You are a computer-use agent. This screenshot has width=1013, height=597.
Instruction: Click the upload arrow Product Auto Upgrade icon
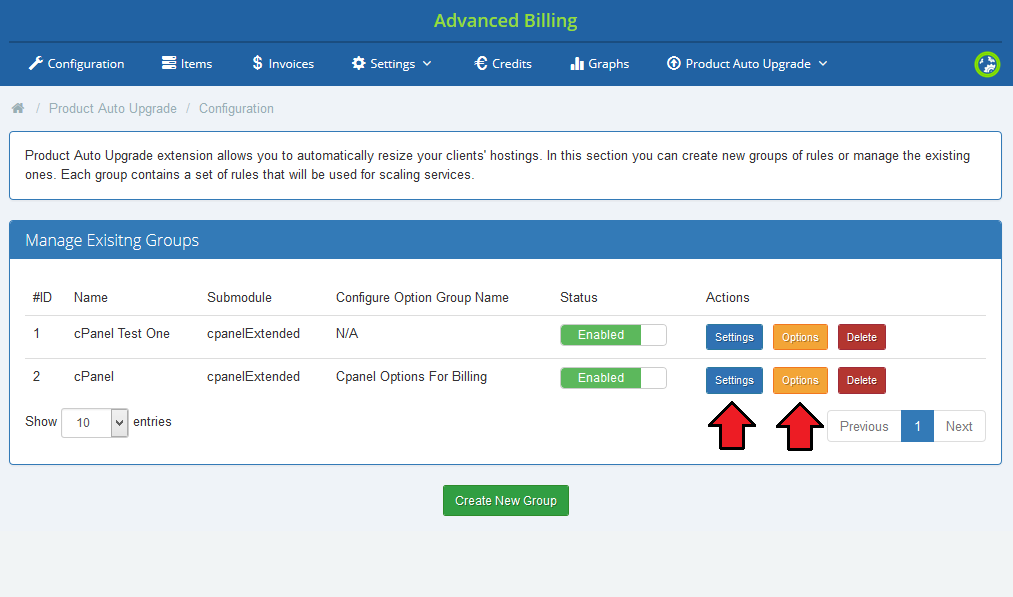coord(674,63)
